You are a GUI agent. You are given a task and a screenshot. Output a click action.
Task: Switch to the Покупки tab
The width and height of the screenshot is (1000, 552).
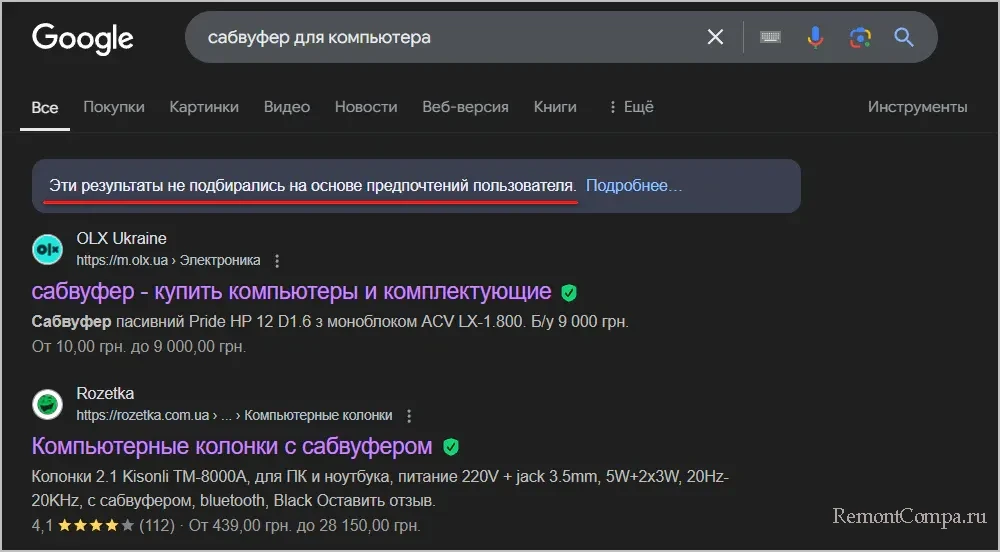click(x=114, y=107)
